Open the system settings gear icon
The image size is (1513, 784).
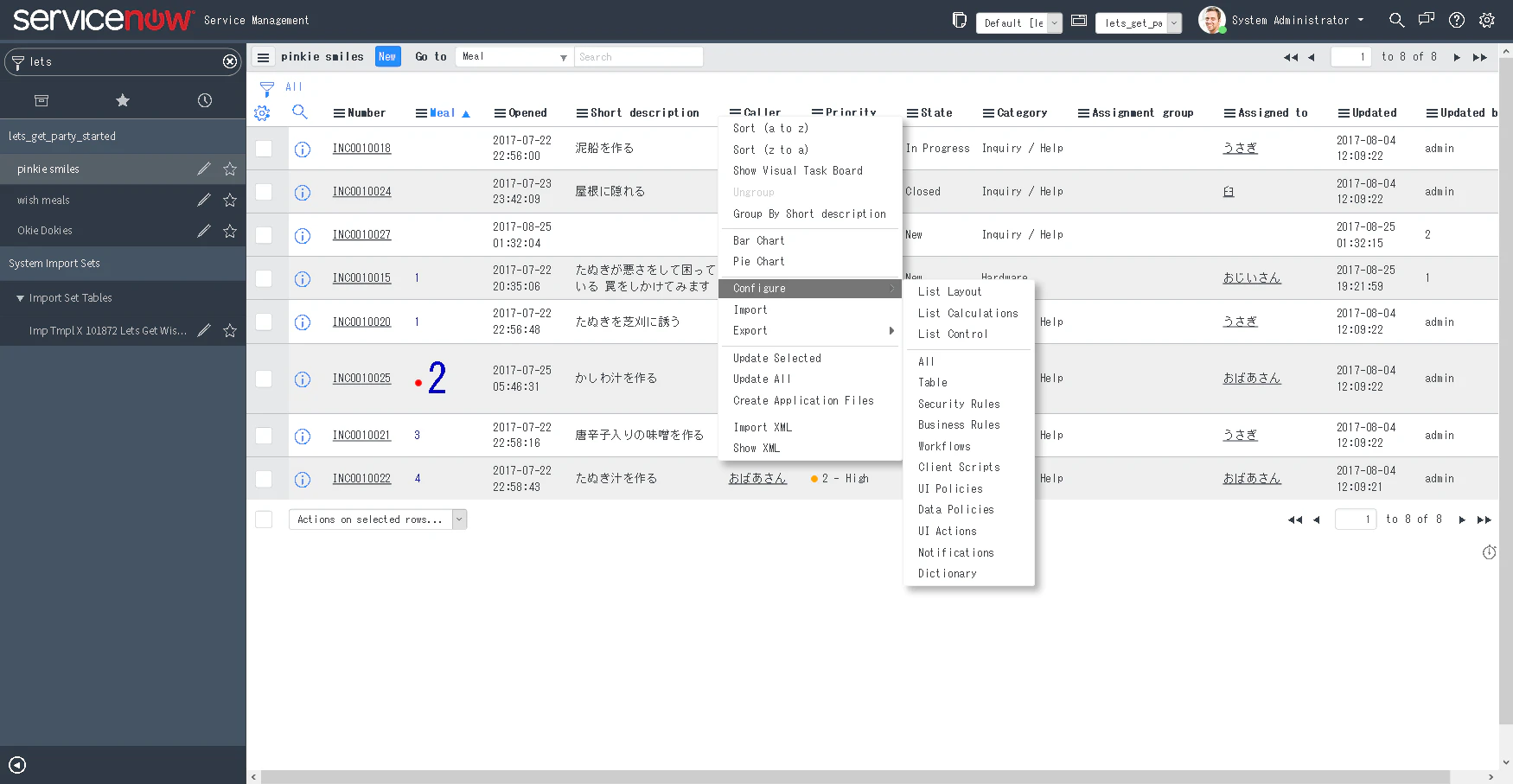pos(1487,20)
